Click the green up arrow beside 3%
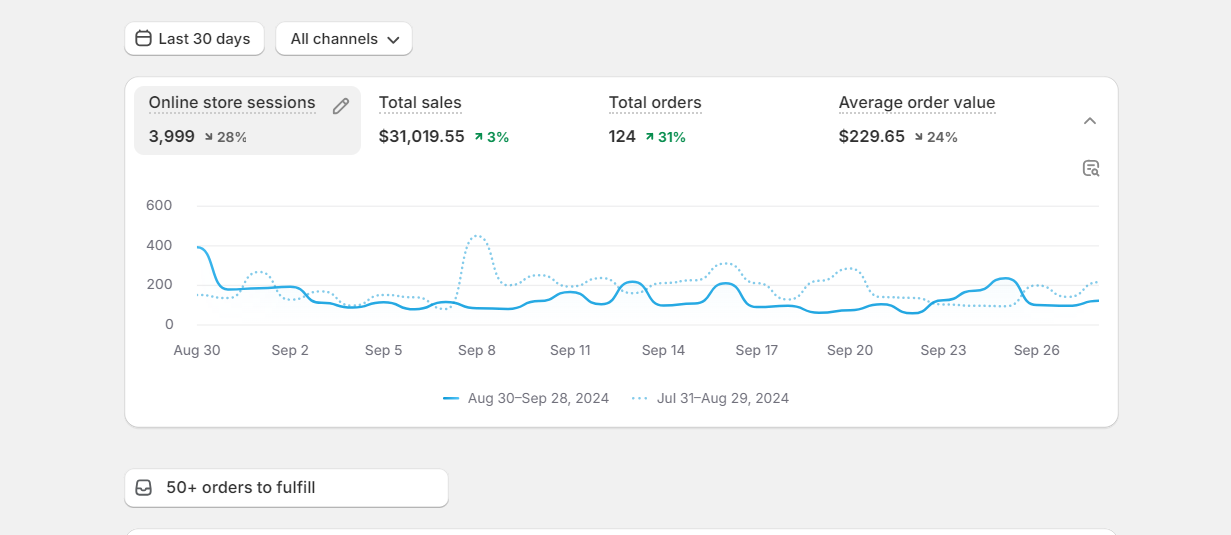Screen dimensions: 1231x535 (x=479, y=137)
